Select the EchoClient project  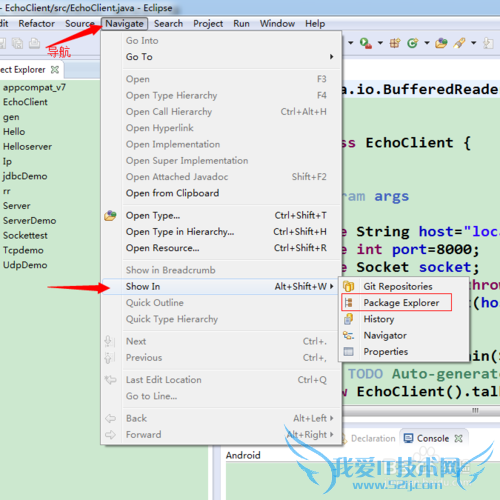pyautogui.click(x=25, y=102)
